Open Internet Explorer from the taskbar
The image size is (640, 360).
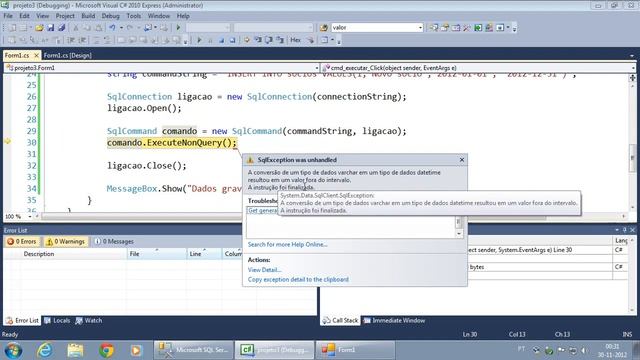[x=44, y=350]
